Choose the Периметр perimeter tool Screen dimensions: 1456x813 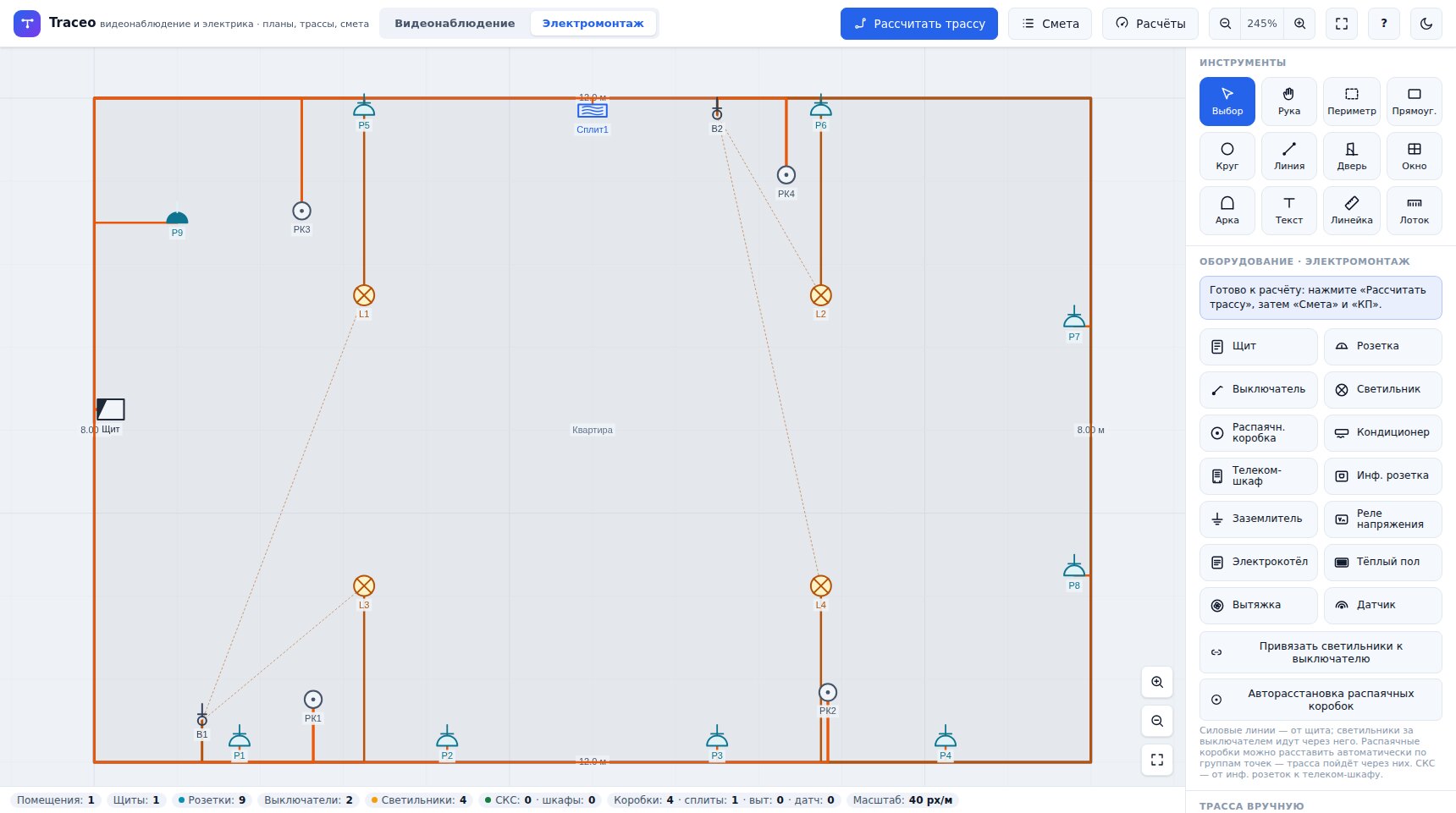(x=1351, y=102)
